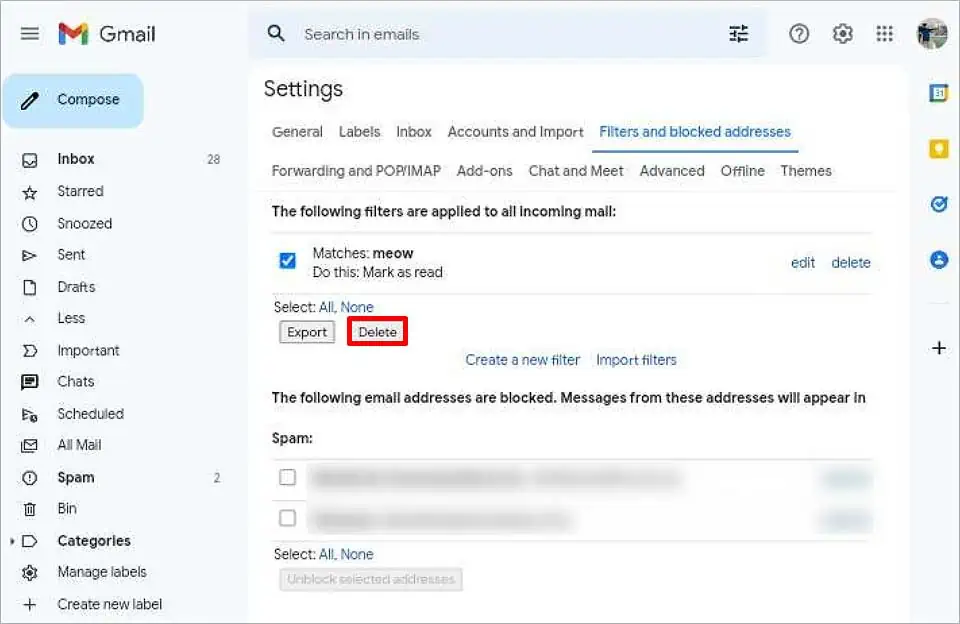Open the Google apps grid
The image size is (960, 624).
click(885, 33)
